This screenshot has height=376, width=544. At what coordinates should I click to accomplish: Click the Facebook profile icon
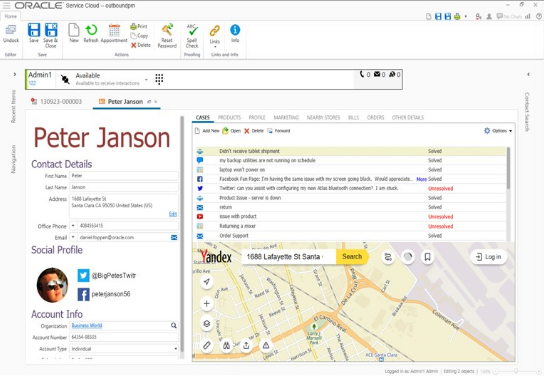pos(83,294)
